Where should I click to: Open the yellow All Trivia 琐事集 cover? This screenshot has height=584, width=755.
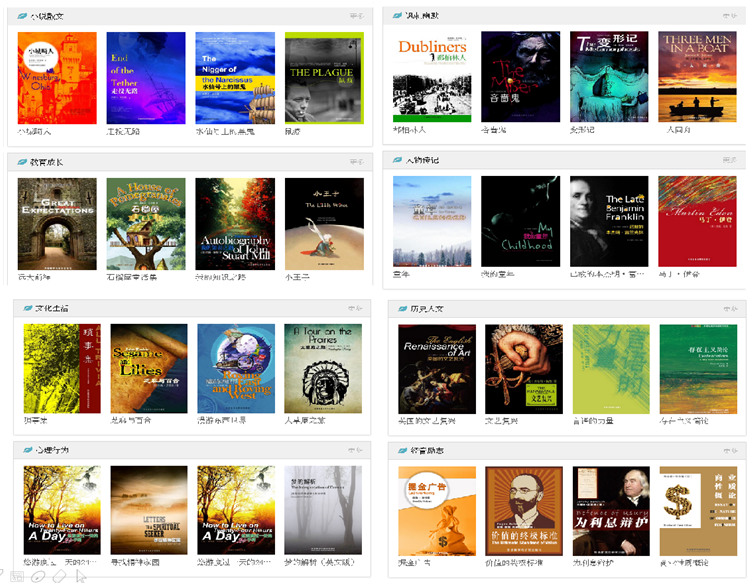tap(62, 368)
